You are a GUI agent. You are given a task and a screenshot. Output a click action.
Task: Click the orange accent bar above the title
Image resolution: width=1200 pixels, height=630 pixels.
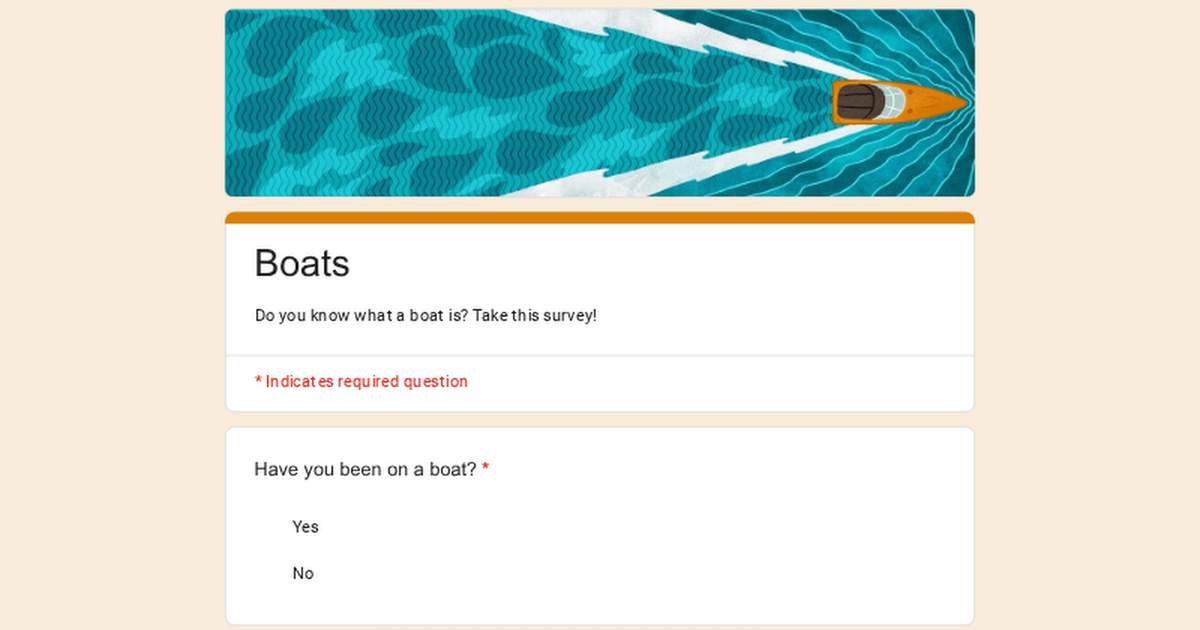pyautogui.click(x=600, y=217)
